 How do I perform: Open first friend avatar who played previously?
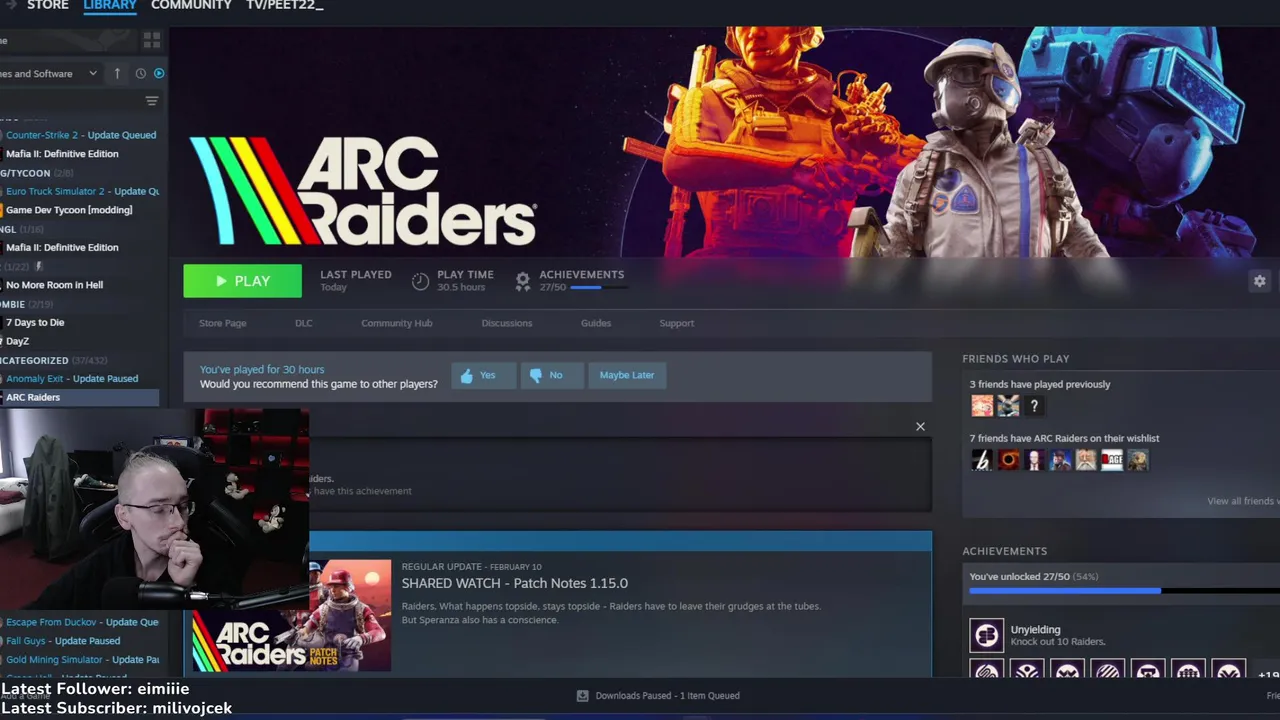[982, 405]
